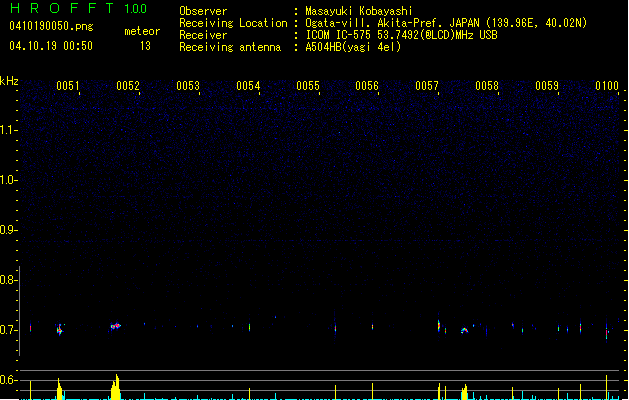Viewport: 629px width, 400px height.
Task: Click the Receiving Location label
Action: [x=233, y=23]
